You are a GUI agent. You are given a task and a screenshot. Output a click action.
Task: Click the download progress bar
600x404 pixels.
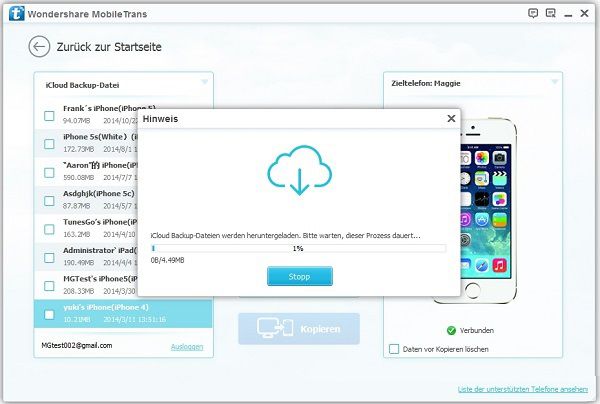click(298, 248)
